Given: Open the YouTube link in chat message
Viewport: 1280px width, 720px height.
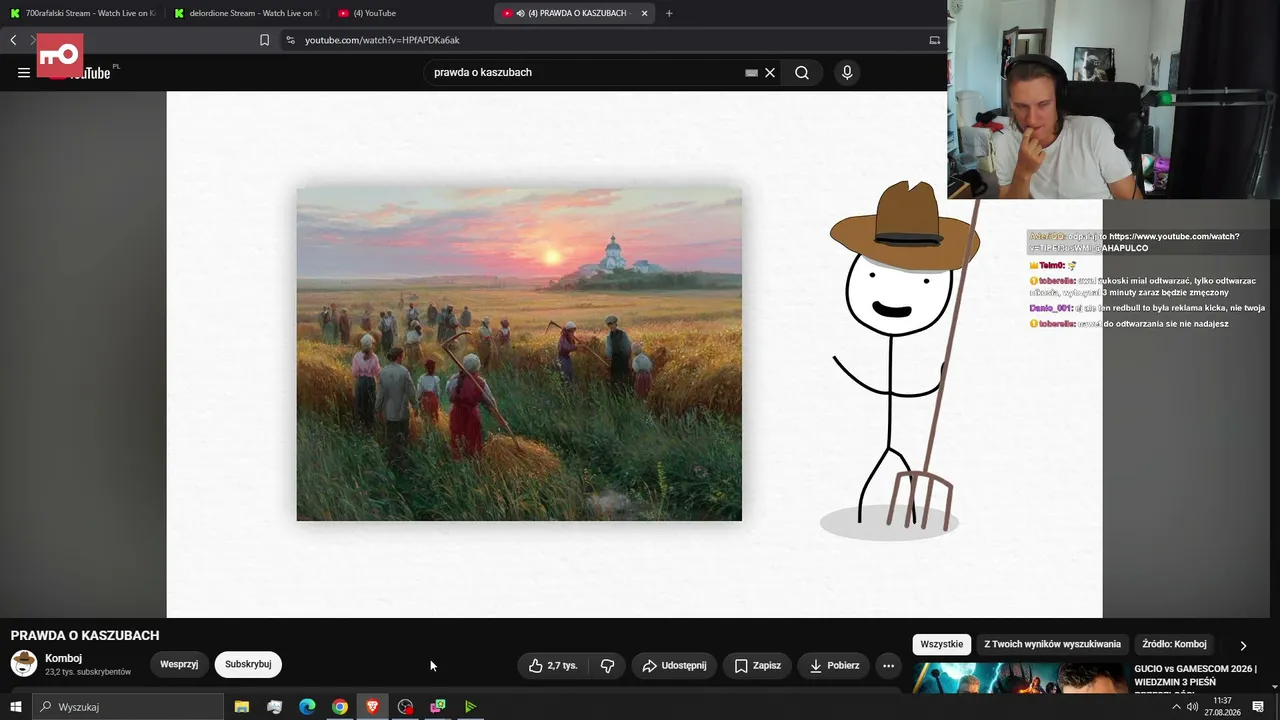Looking at the screenshot, I should click(x=1134, y=242).
